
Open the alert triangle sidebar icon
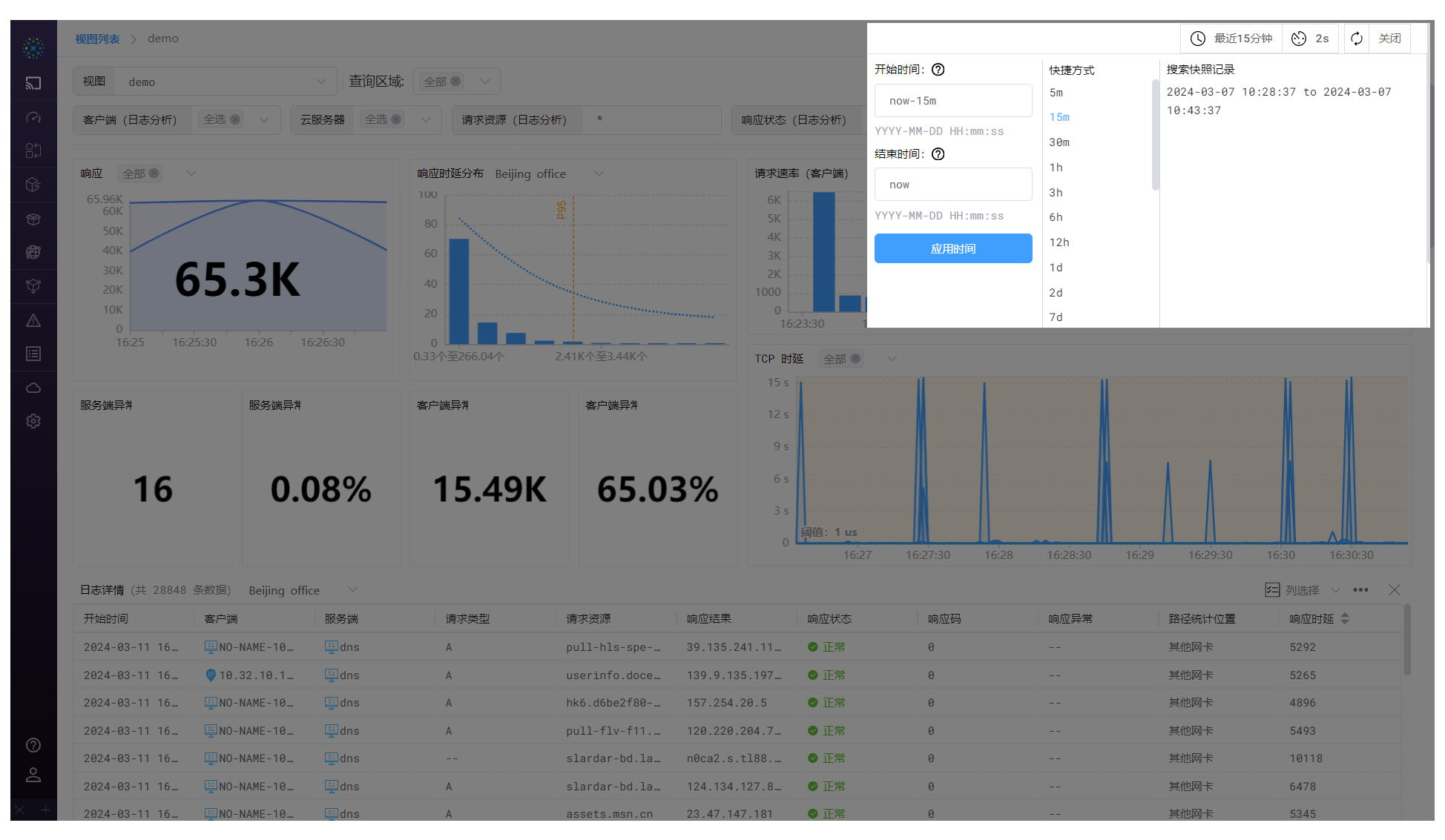(33, 321)
